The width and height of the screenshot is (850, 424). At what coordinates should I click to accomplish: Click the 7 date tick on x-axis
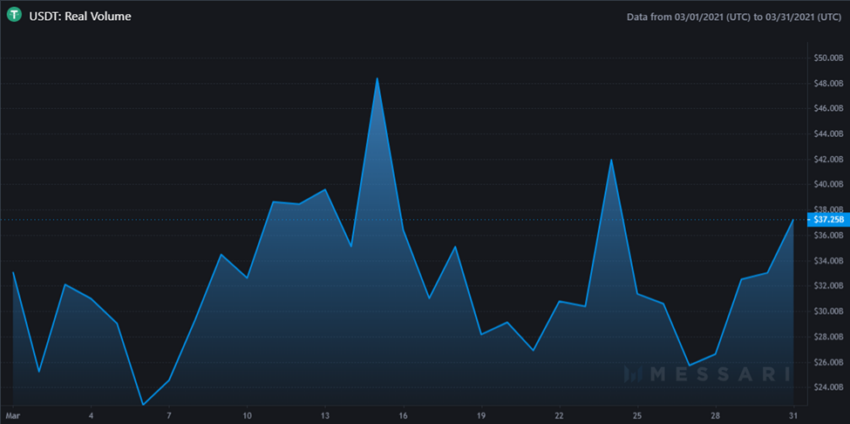pyautogui.click(x=169, y=416)
